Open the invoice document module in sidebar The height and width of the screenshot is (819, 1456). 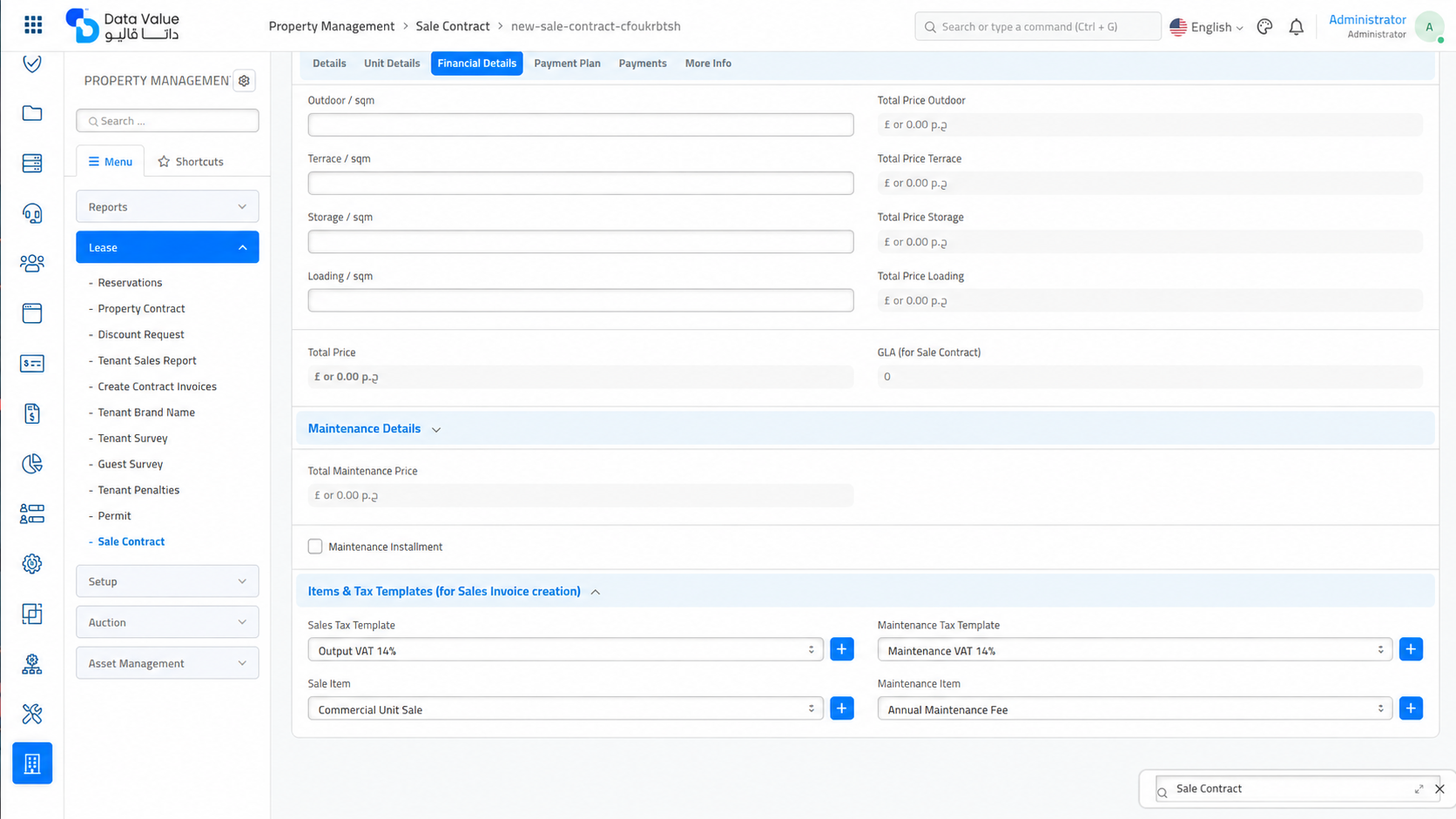[32, 413]
